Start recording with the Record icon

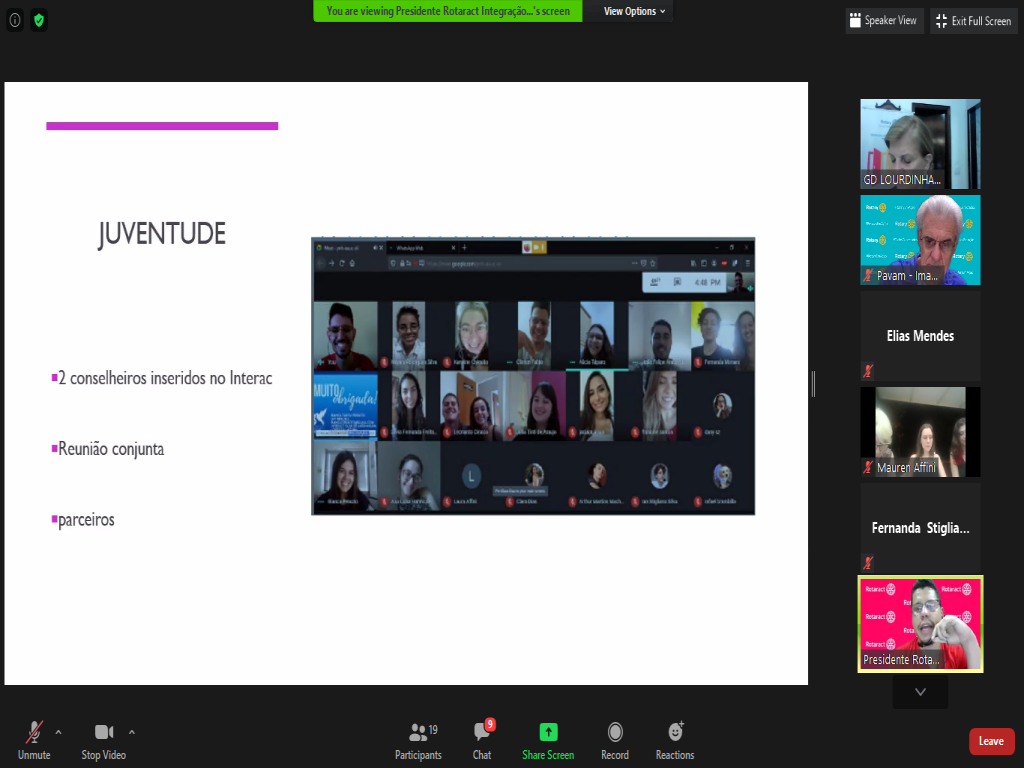615,733
